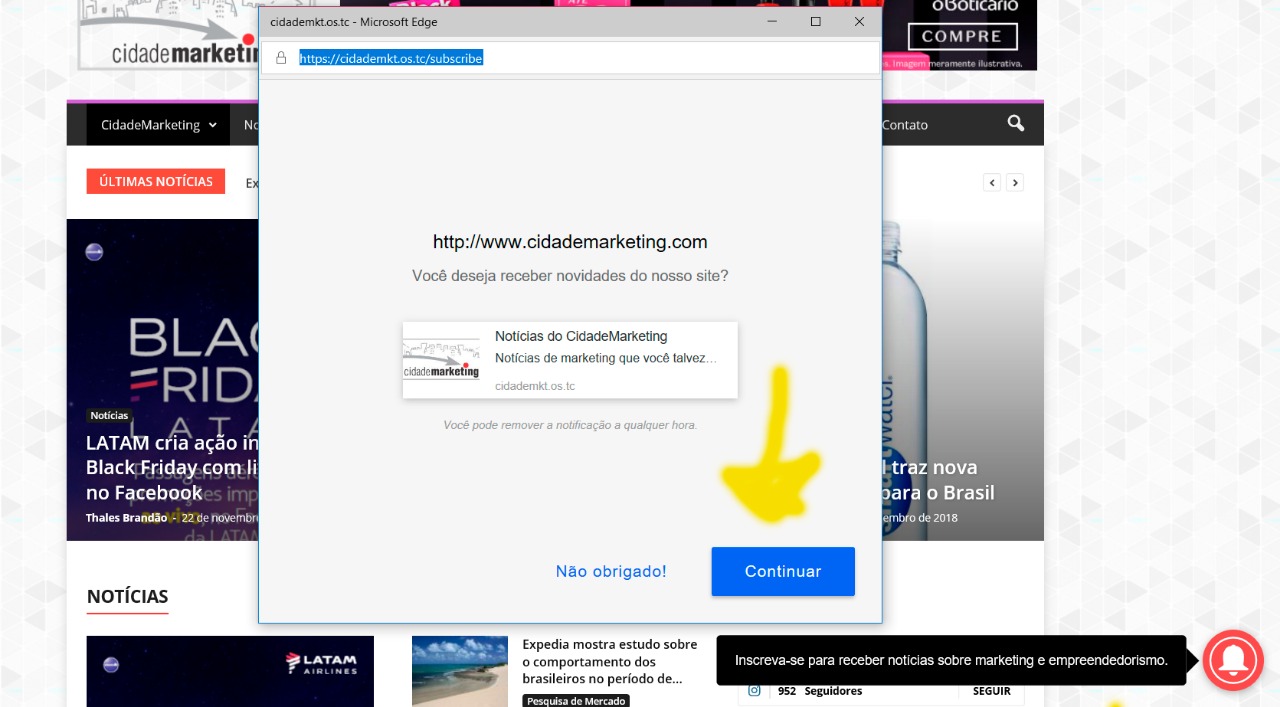Click the Instagram icon in followers row
This screenshot has height=707, width=1280.
click(x=755, y=691)
